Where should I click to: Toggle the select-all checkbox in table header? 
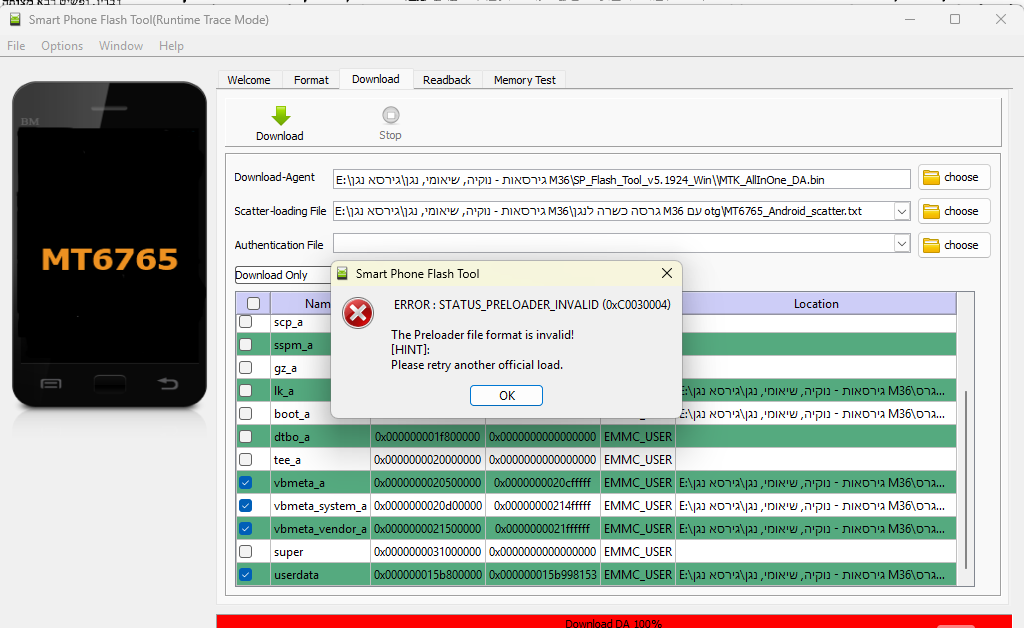pyautogui.click(x=253, y=303)
